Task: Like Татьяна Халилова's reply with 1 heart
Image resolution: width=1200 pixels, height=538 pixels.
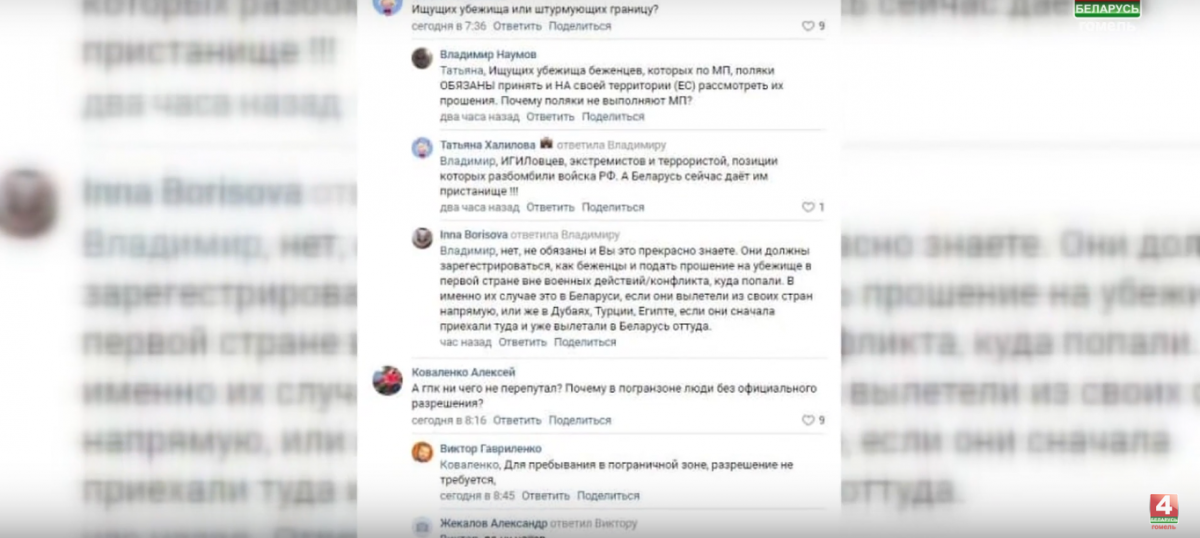Action: coord(808,207)
